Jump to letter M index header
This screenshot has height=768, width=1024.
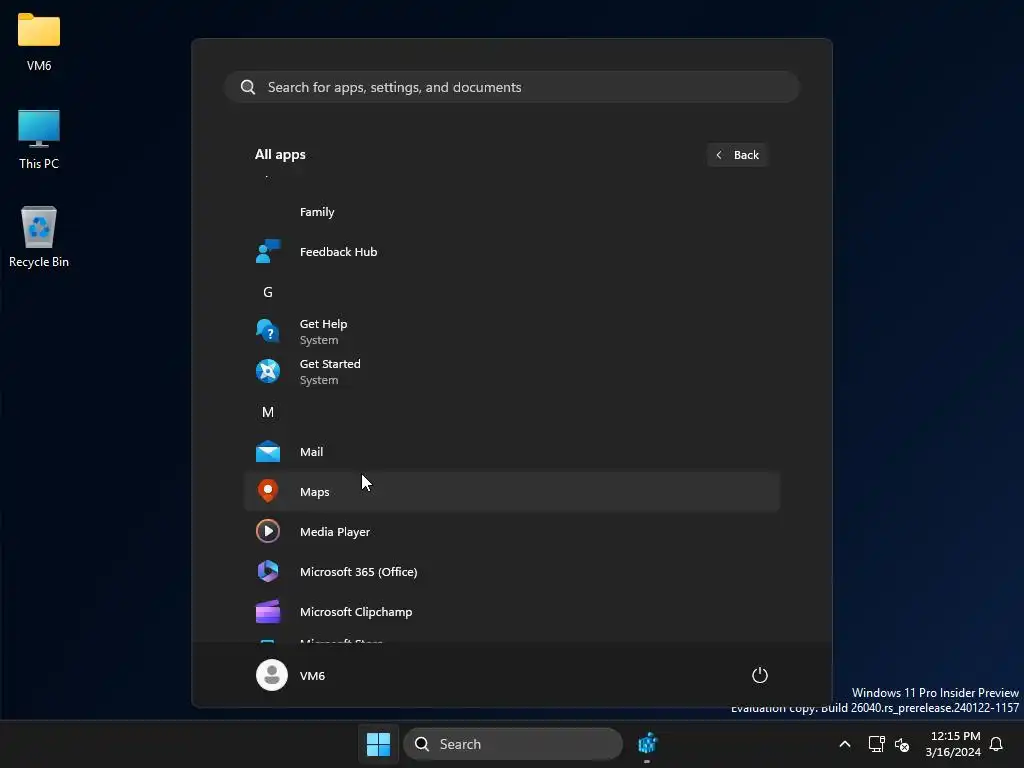click(x=268, y=412)
